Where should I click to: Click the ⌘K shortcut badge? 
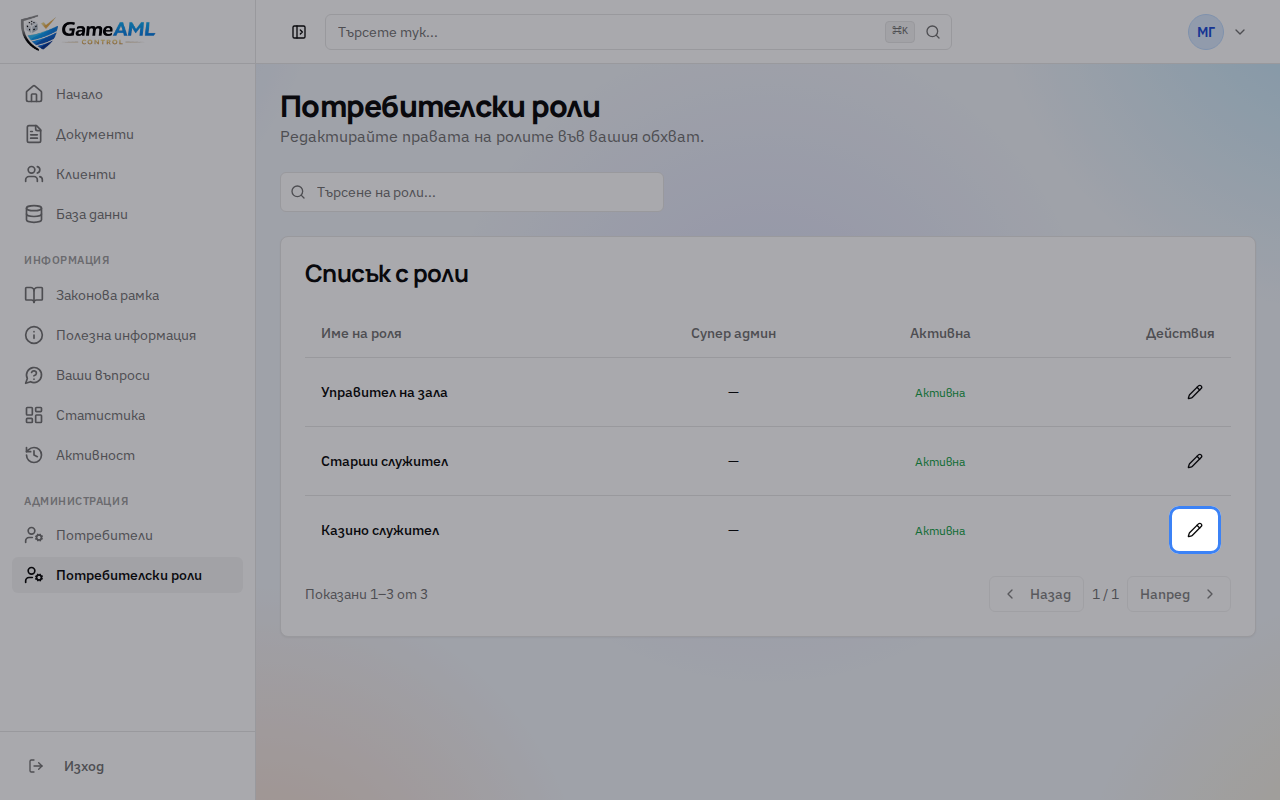point(900,32)
